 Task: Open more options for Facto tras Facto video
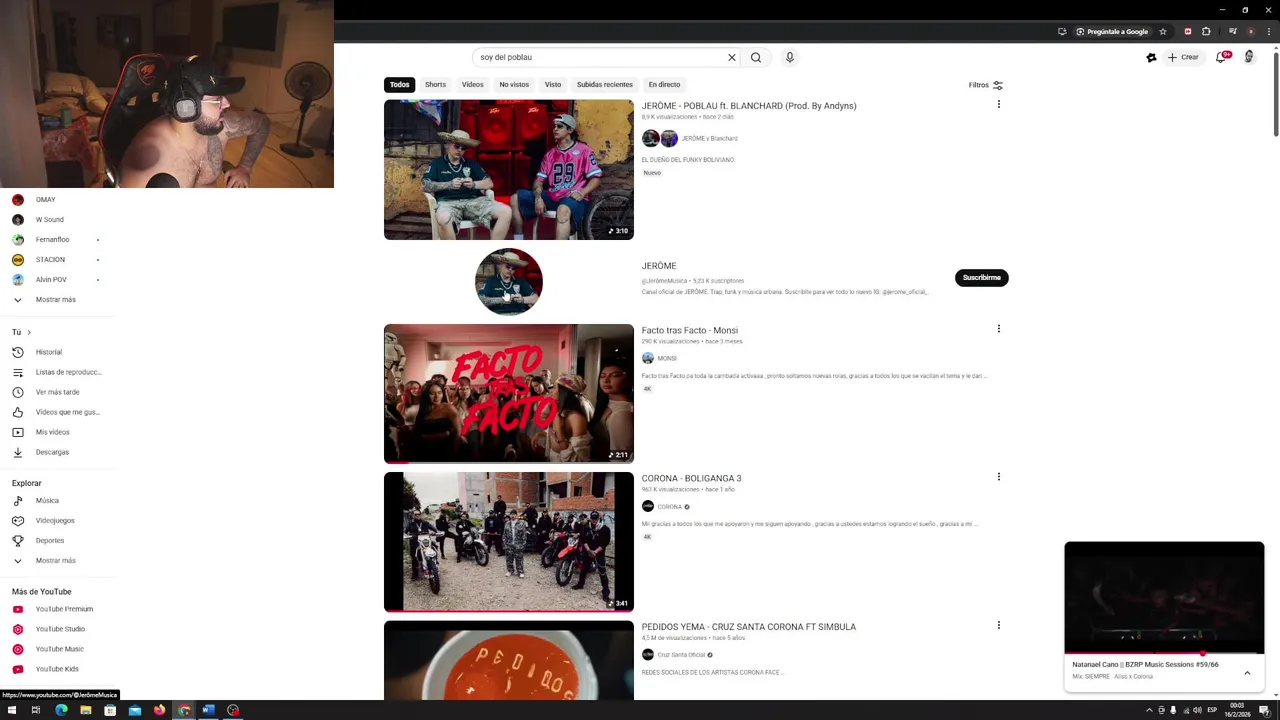pos(998,329)
